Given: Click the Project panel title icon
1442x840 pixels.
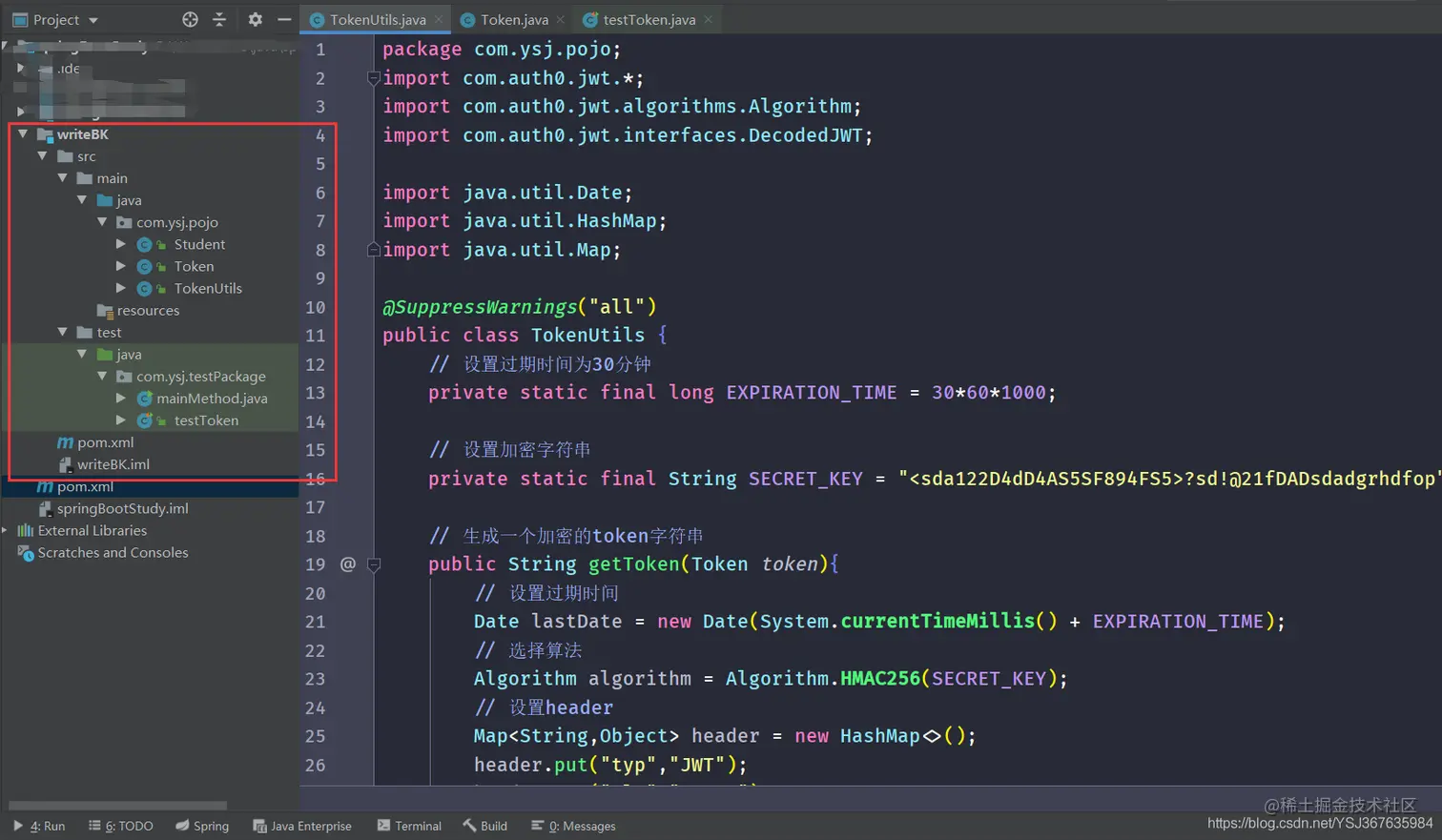Looking at the screenshot, I should pos(20,19).
